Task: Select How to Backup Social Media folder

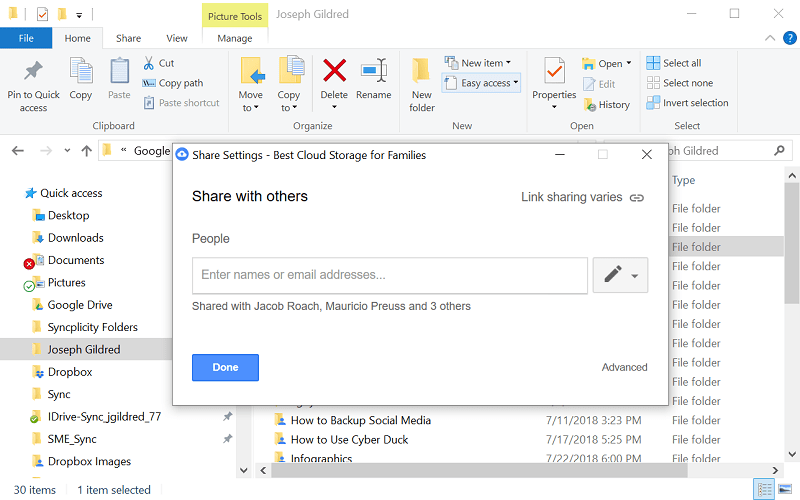Action: (x=360, y=420)
